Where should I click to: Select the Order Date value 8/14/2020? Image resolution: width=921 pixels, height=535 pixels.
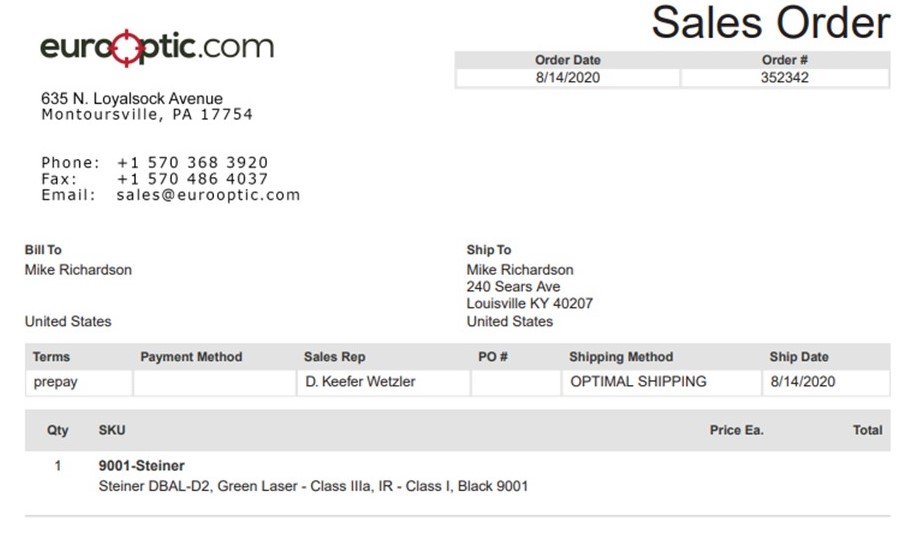(568, 77)
